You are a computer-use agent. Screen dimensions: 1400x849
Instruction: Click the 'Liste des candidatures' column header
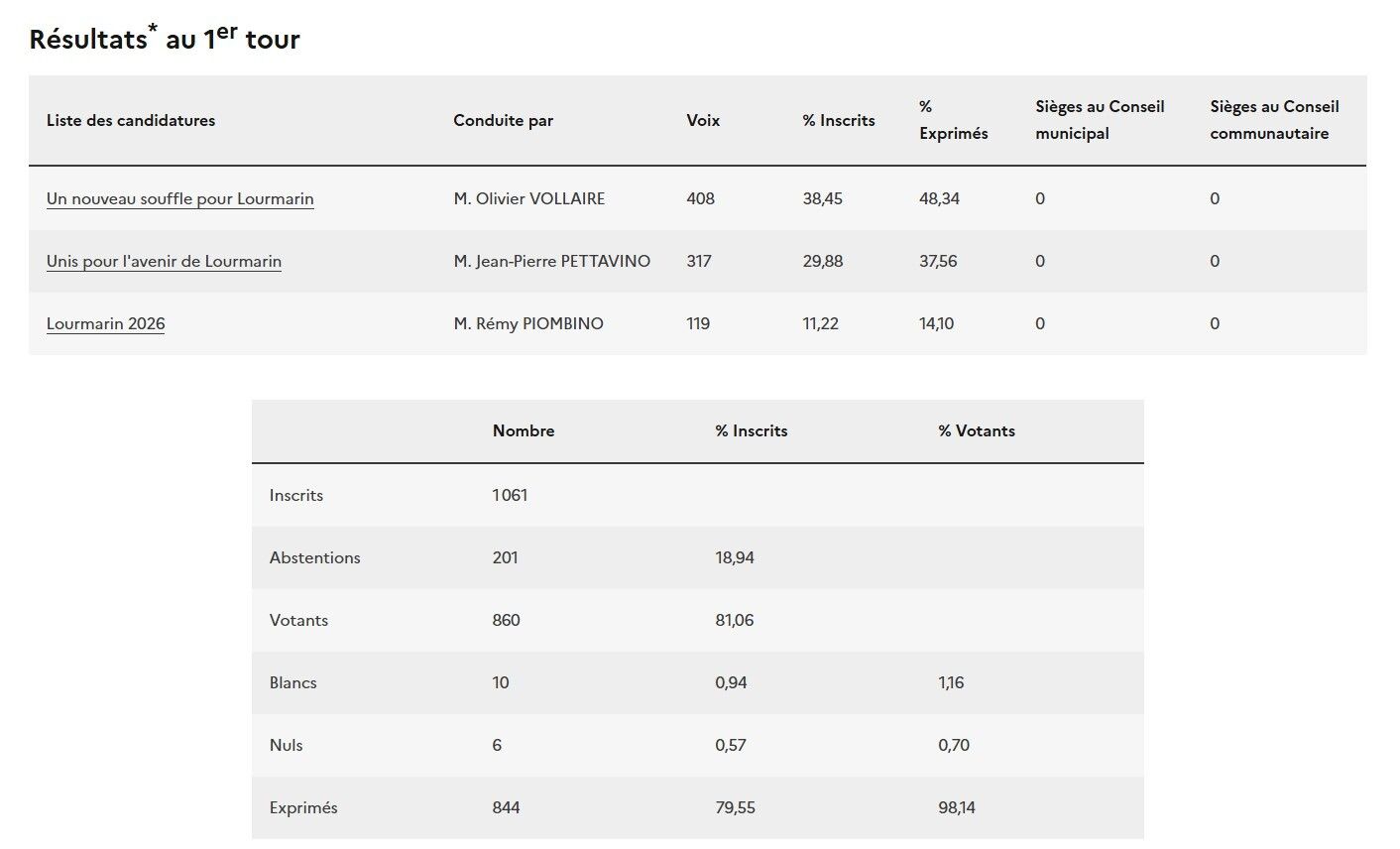[131, 120]
